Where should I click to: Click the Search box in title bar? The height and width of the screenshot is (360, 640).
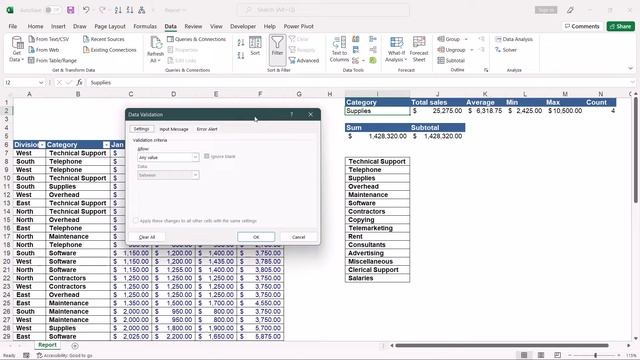pos(323,10)
